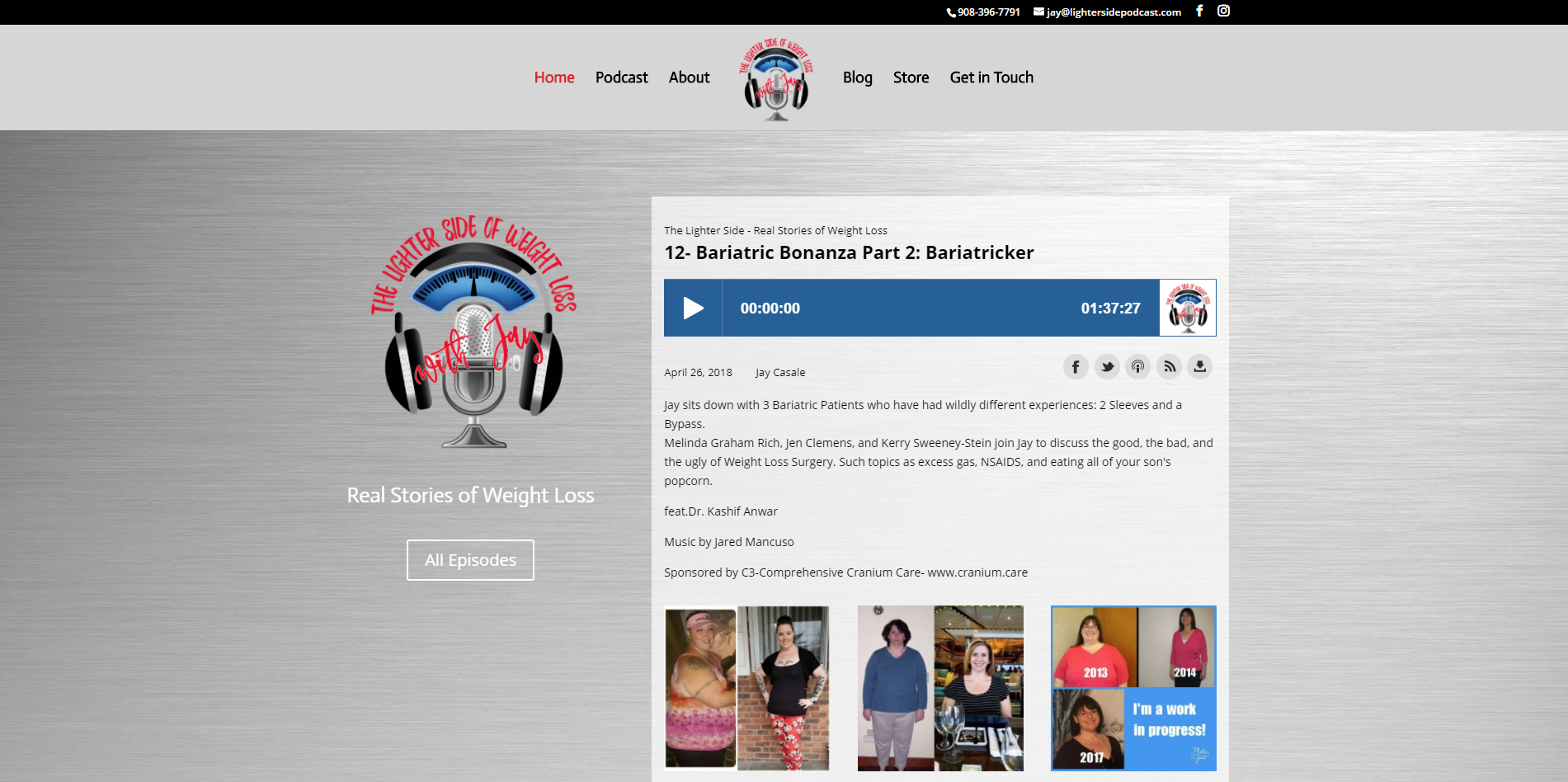
Task: Go to the Home menu item
Action: (x=554, y=78)
